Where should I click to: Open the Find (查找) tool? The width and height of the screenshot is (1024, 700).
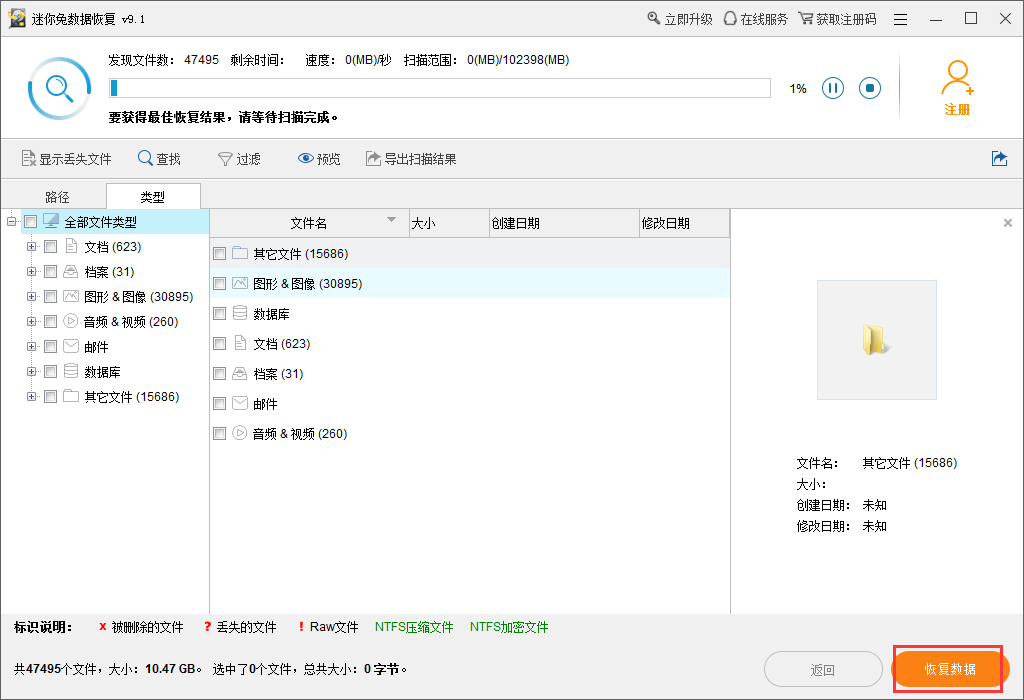159,159
